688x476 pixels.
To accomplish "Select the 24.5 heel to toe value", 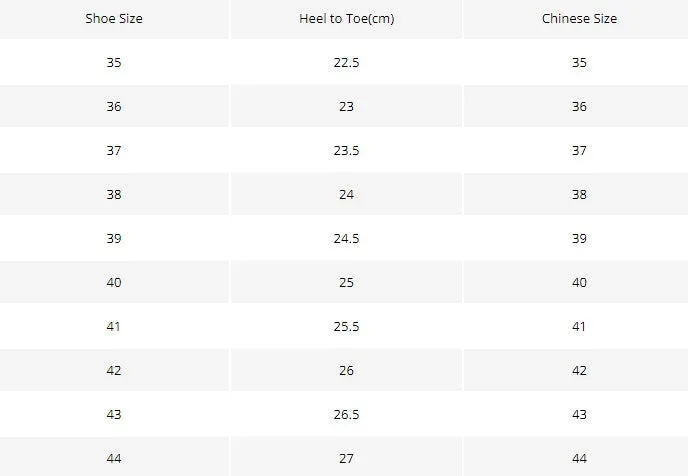I will click(x=347, y=238).
